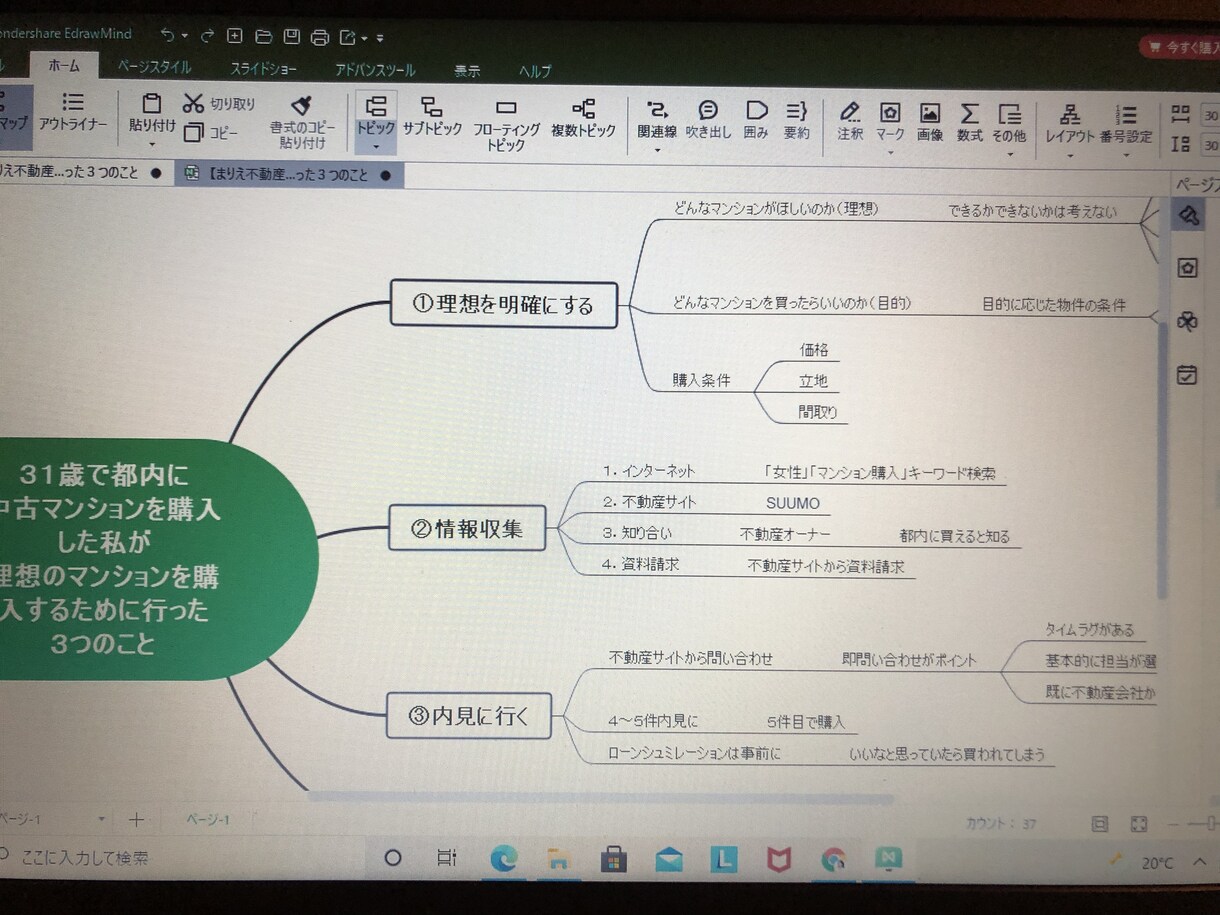Expand the 番号設定 dropdown arrow
The height and width of the screenshot is (915, 1220).
[x=1126, y=156]
